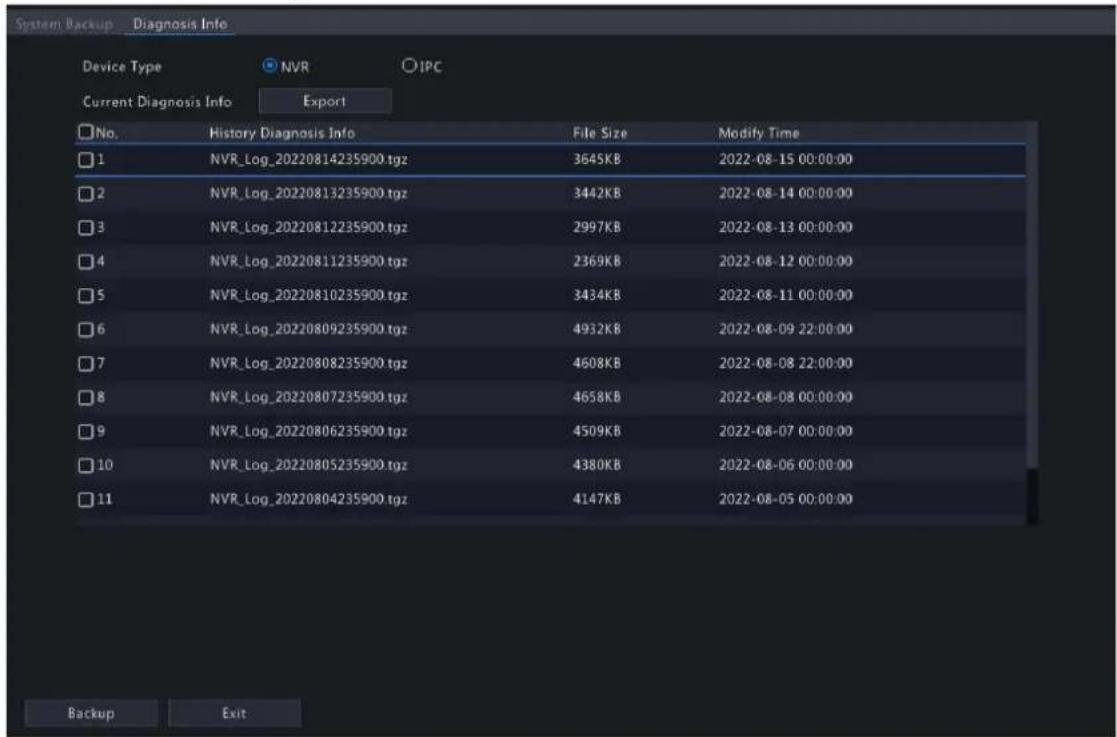Check the box for row 1
1117x737 pixels.
tap(85, 160)
